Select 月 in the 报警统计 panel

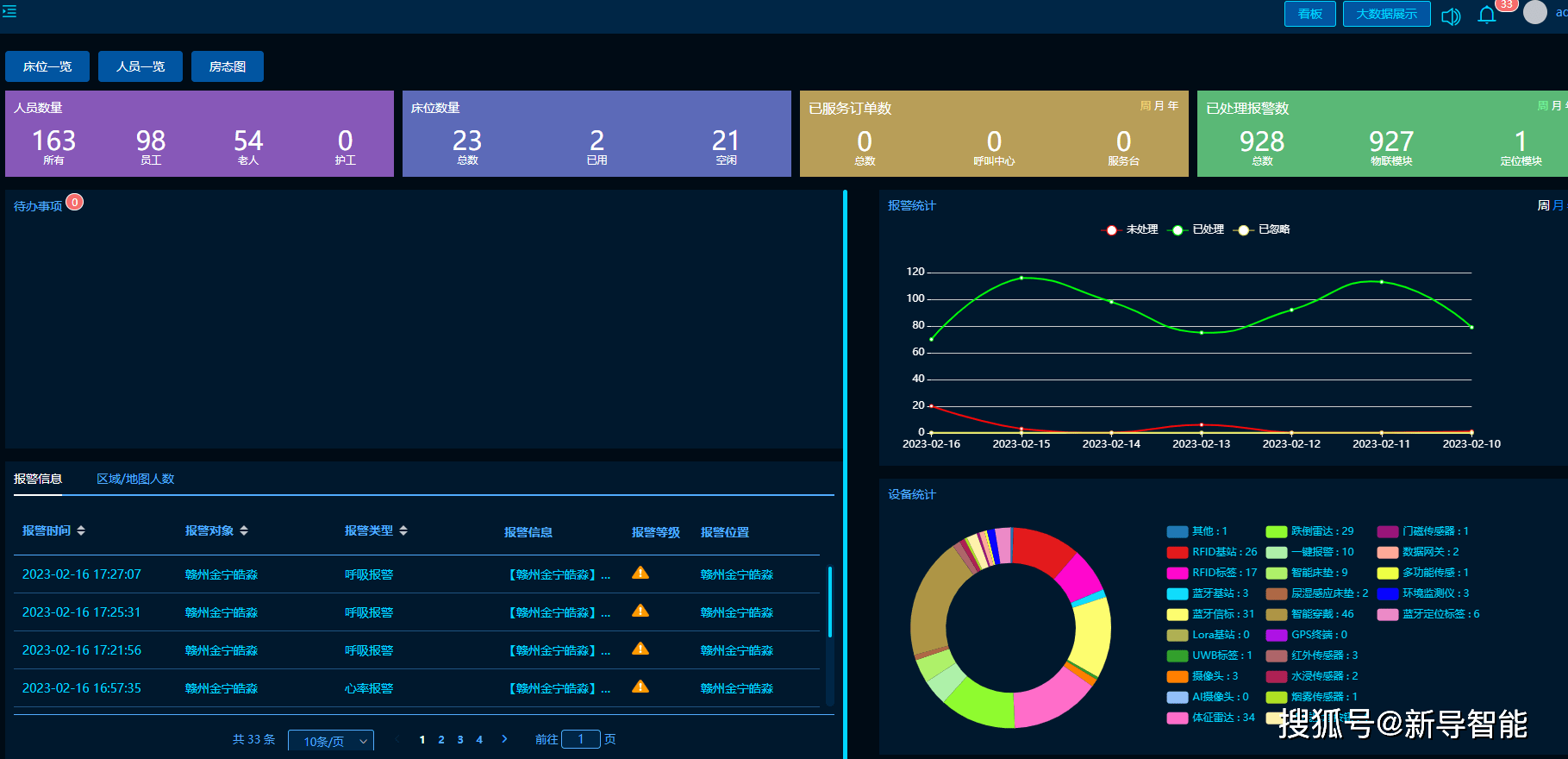click(1558, 205)
